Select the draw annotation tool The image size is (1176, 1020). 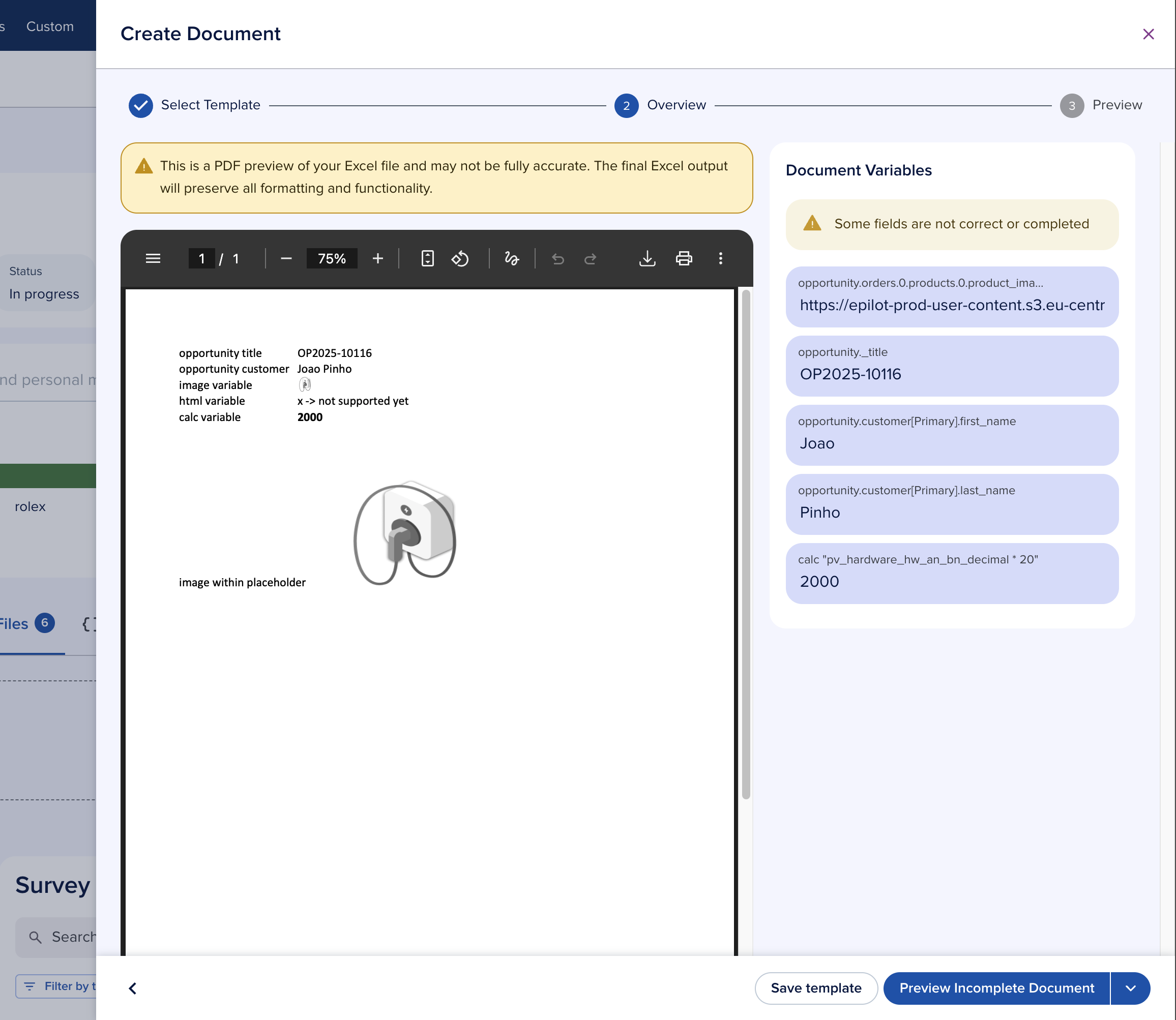511,258
